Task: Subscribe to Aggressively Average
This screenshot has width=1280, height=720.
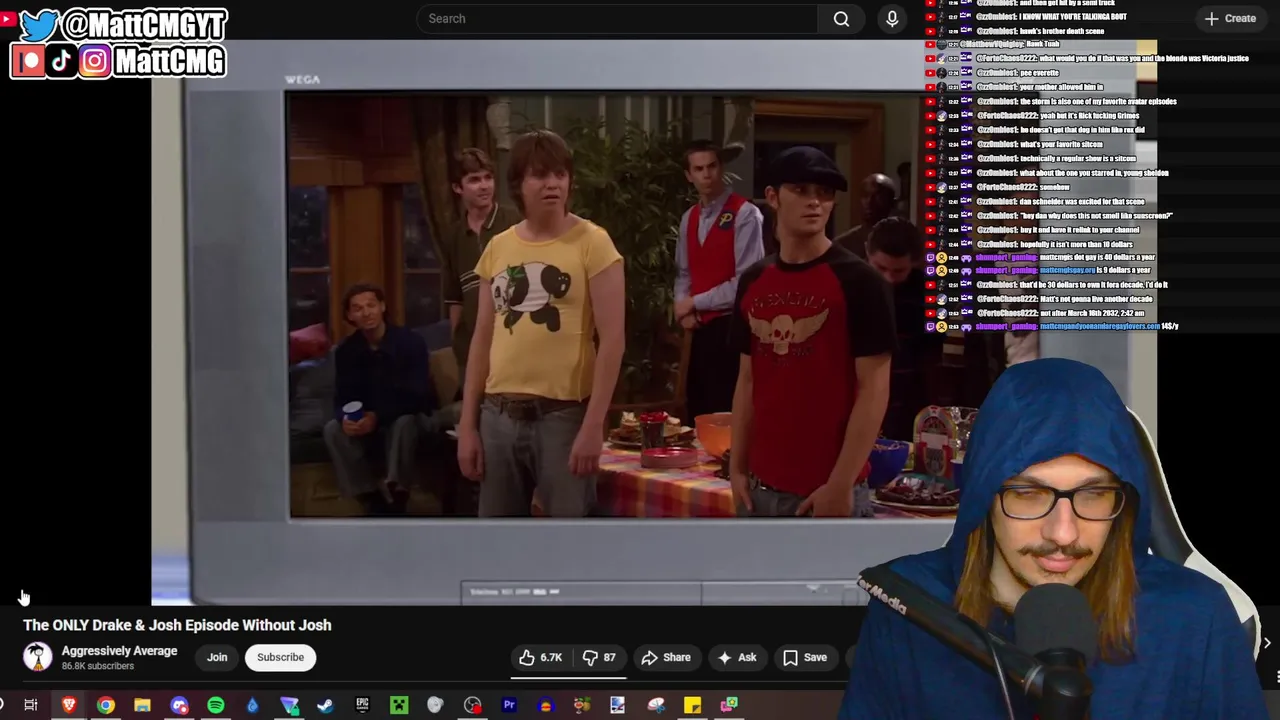Action: point(280,657)
